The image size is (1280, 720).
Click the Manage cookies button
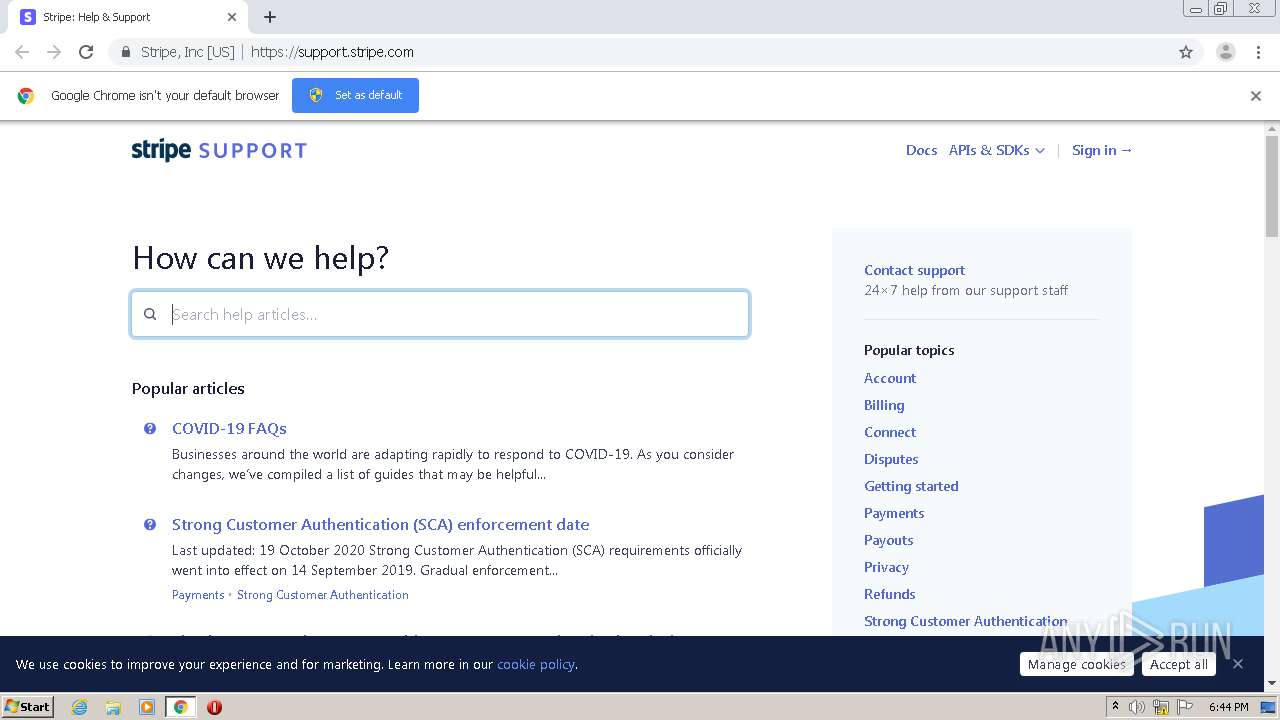1077,664
